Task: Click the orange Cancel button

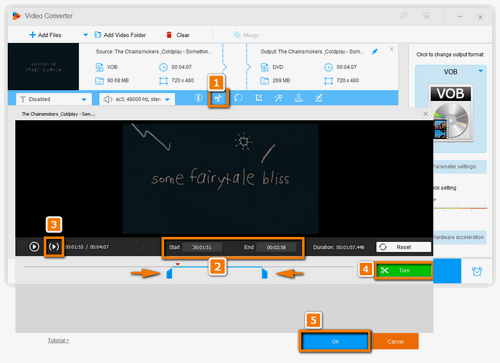Action: [x=395, y=341]
